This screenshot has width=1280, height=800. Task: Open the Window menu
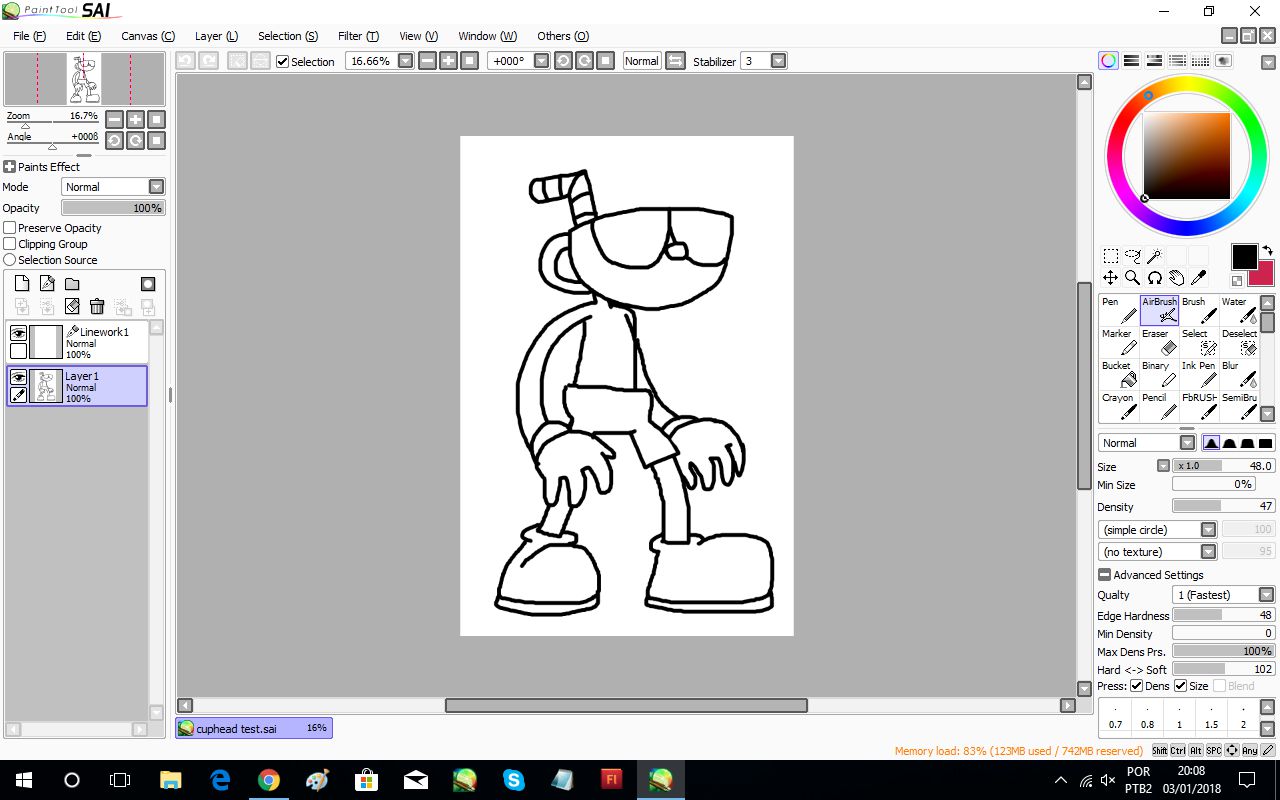tap(487, 36)
